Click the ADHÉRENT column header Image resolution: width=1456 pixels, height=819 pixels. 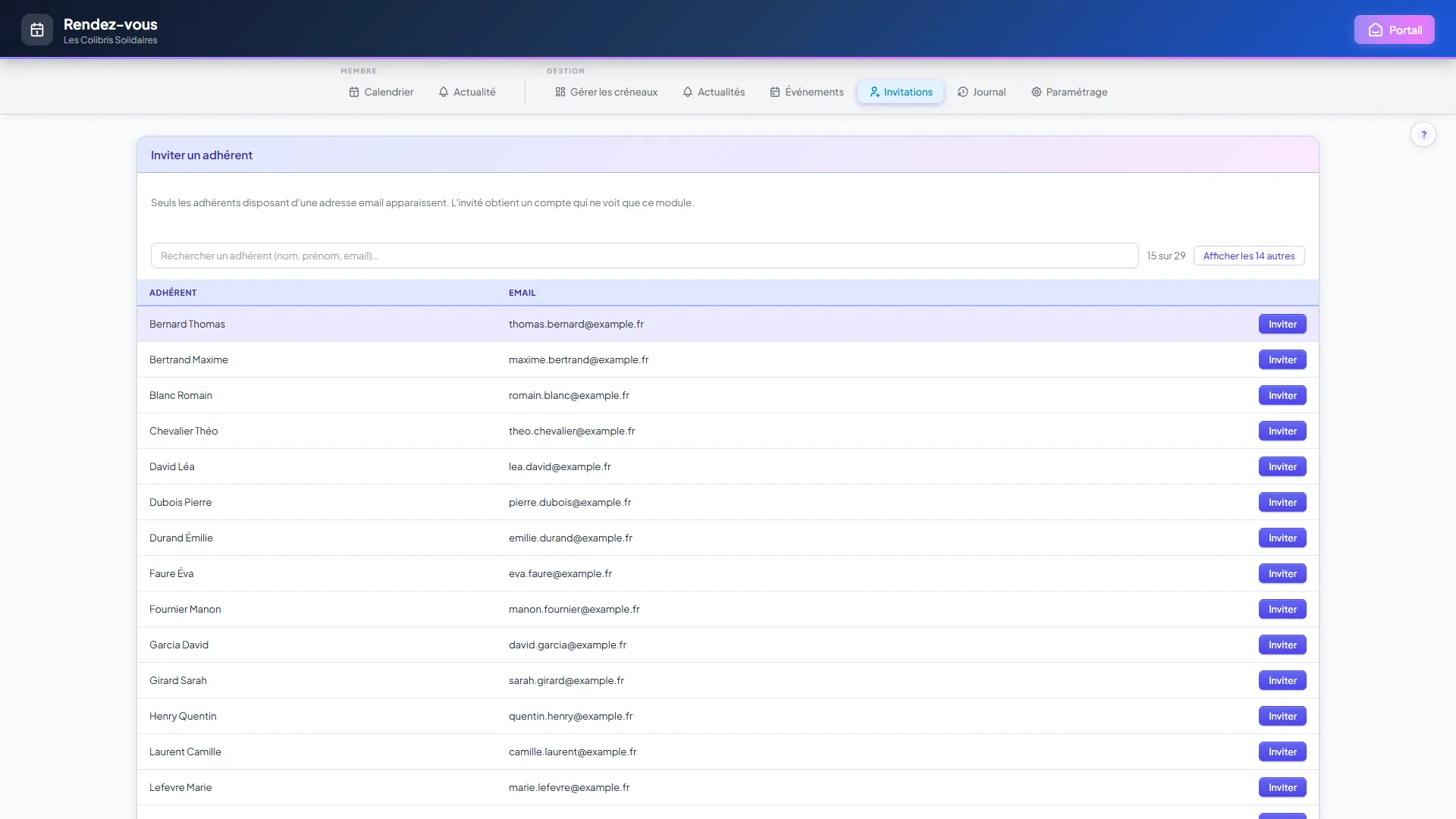coord(173,293)
